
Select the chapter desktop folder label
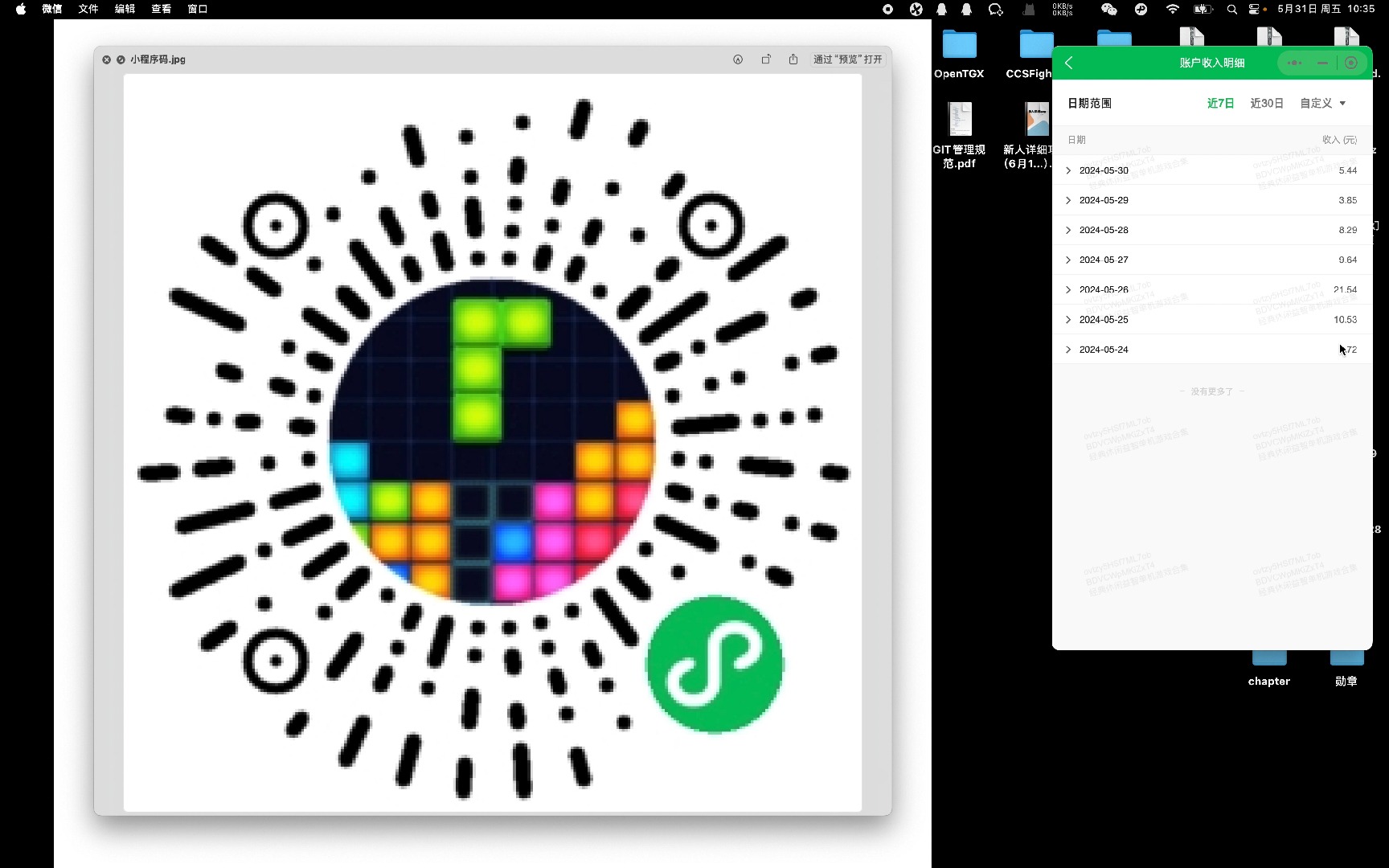pyautogui.click(x=1269, y=681)
